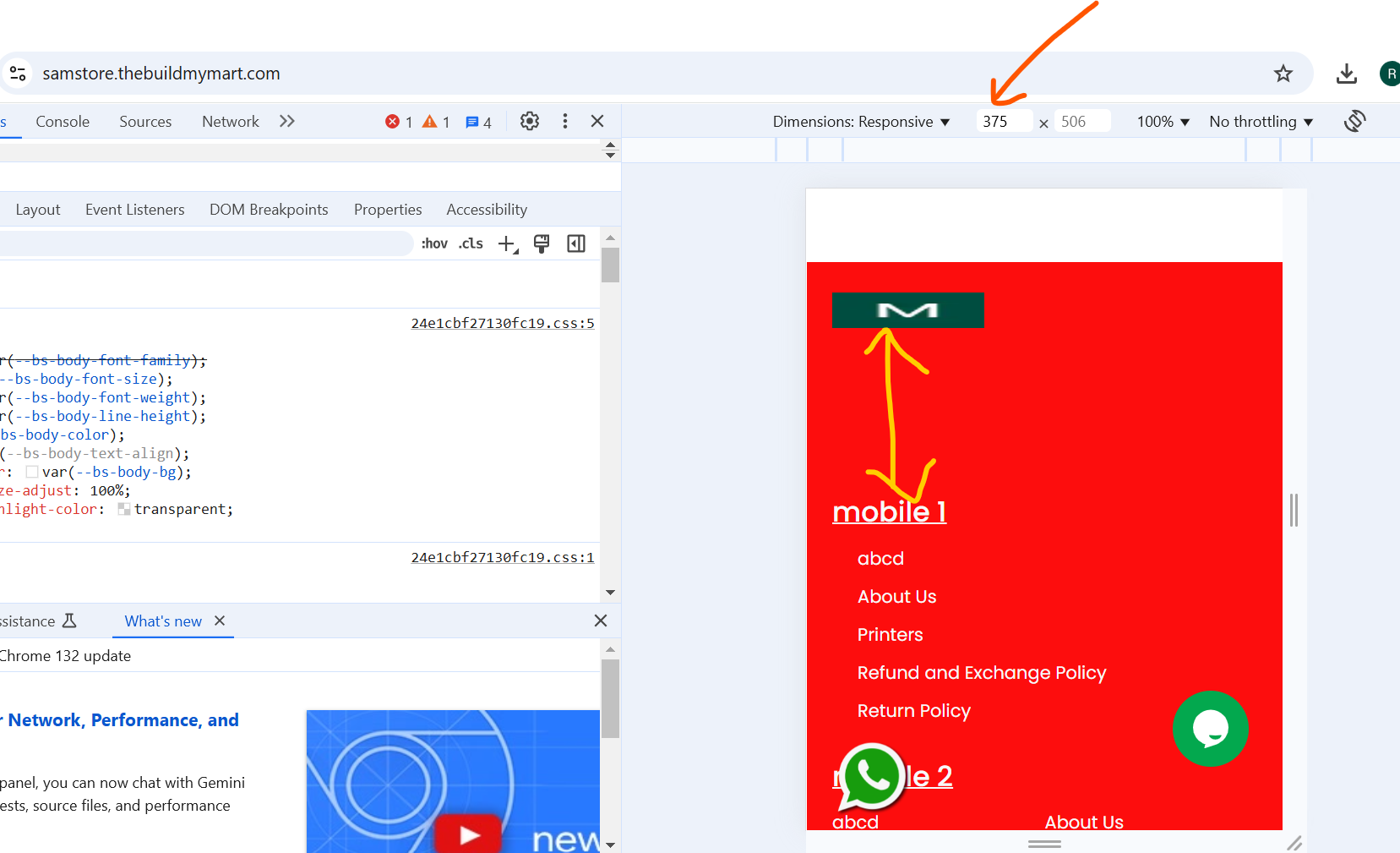Image resolution: width=1400 pixels, height=853 pixels.
Task: Toggle common rendering emulations paintbrush icon
Action: coord(542,243)
